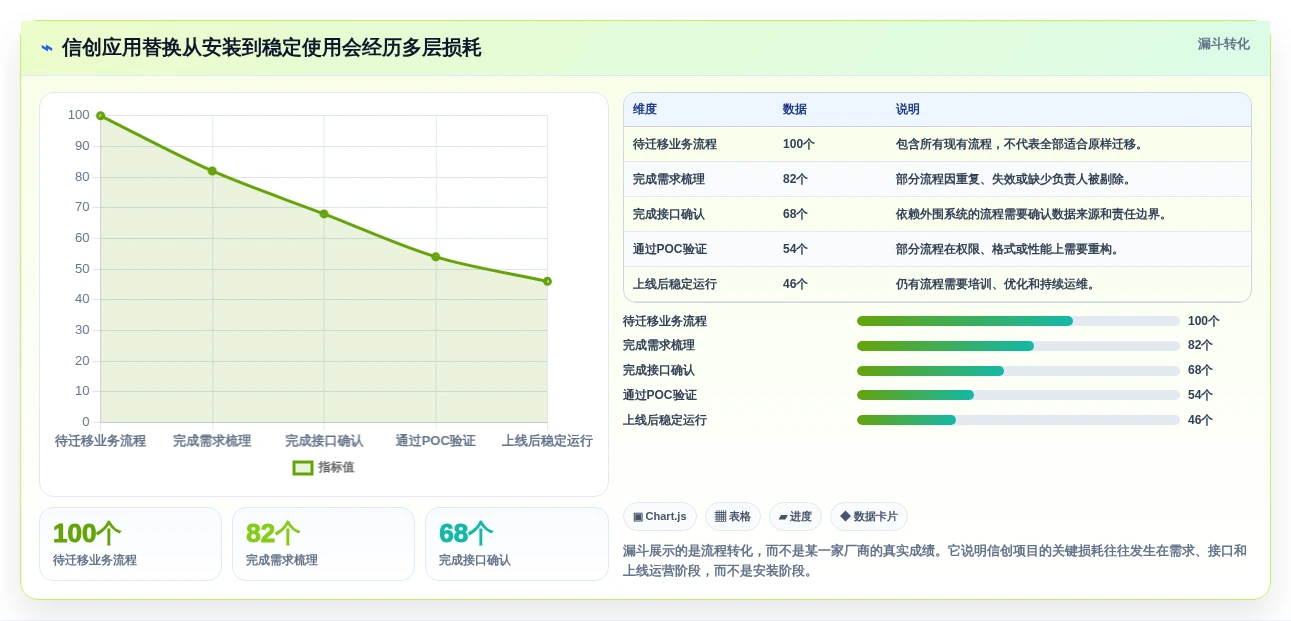Image resolution: width=1291 pixels, height=621 pixels.
Task: Click the 指标值 legend label
Action: pyautogui.click(x=336, y=468)
